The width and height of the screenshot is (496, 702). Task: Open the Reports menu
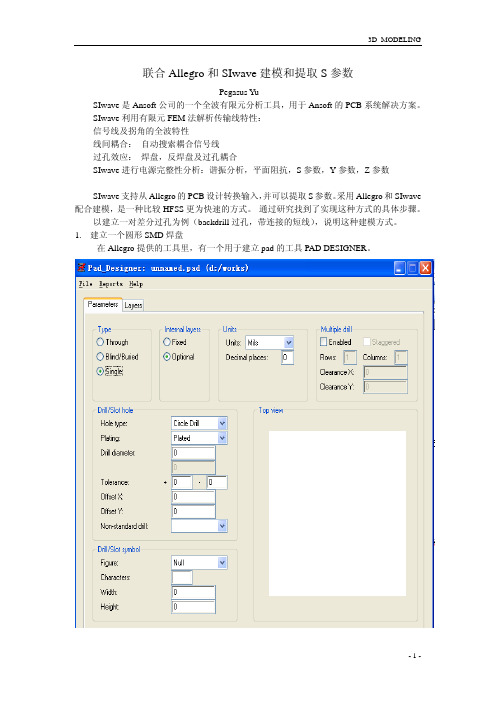click(x=111, y=284)
